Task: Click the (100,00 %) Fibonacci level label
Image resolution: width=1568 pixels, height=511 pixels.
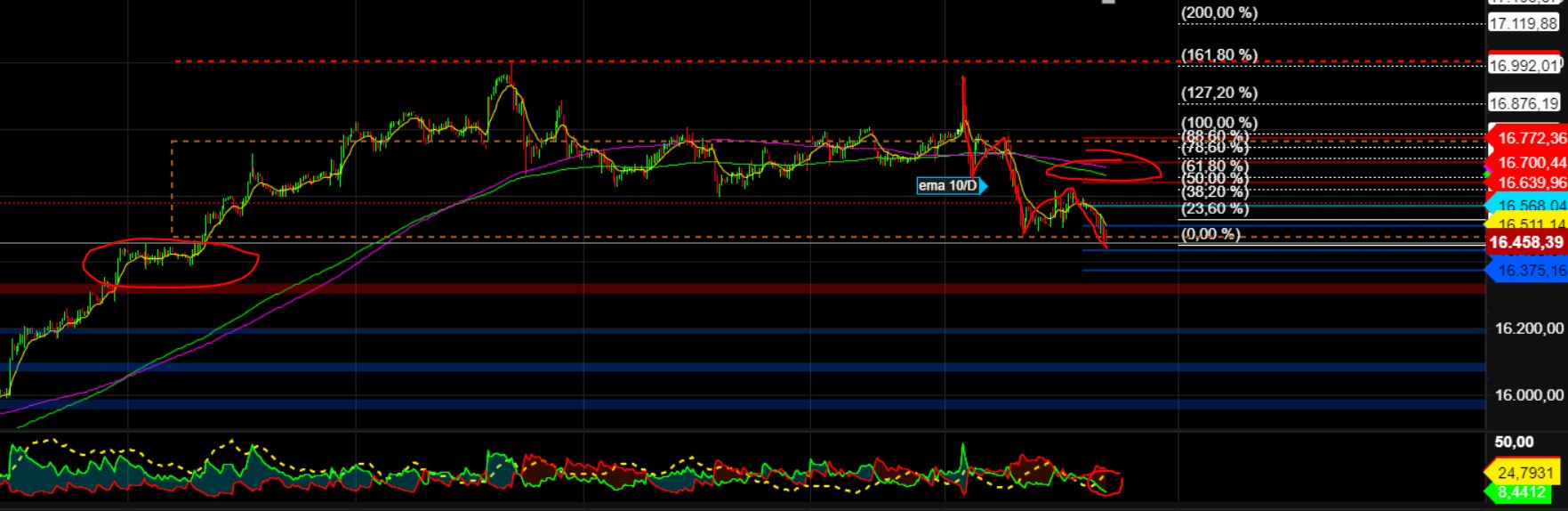Action: coord(1218,123)
